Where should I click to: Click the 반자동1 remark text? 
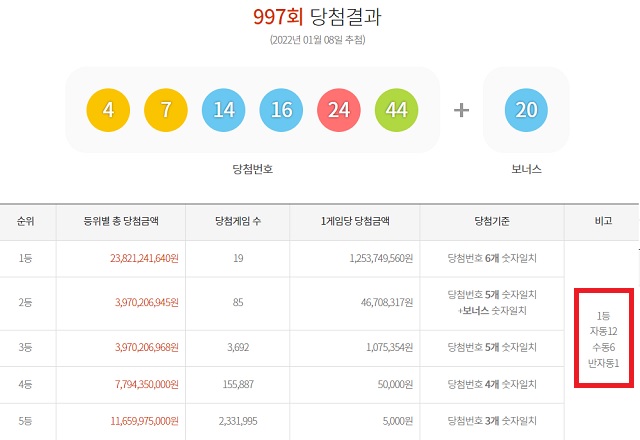(x=603, y=363)
